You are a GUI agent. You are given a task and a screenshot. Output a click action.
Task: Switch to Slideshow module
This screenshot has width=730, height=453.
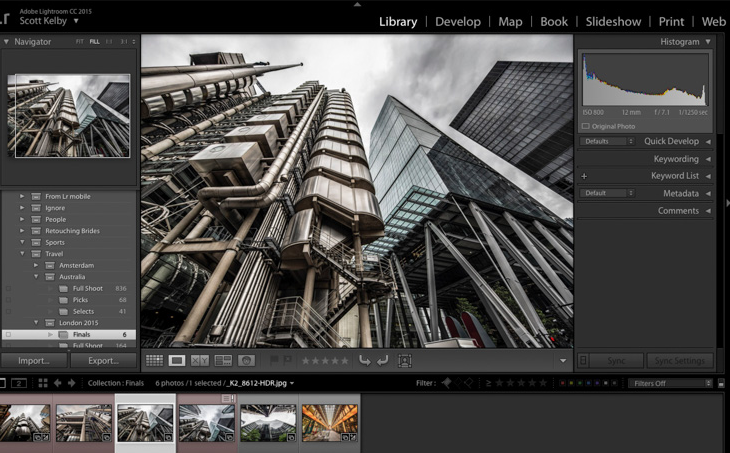click(x=613, y=22)
